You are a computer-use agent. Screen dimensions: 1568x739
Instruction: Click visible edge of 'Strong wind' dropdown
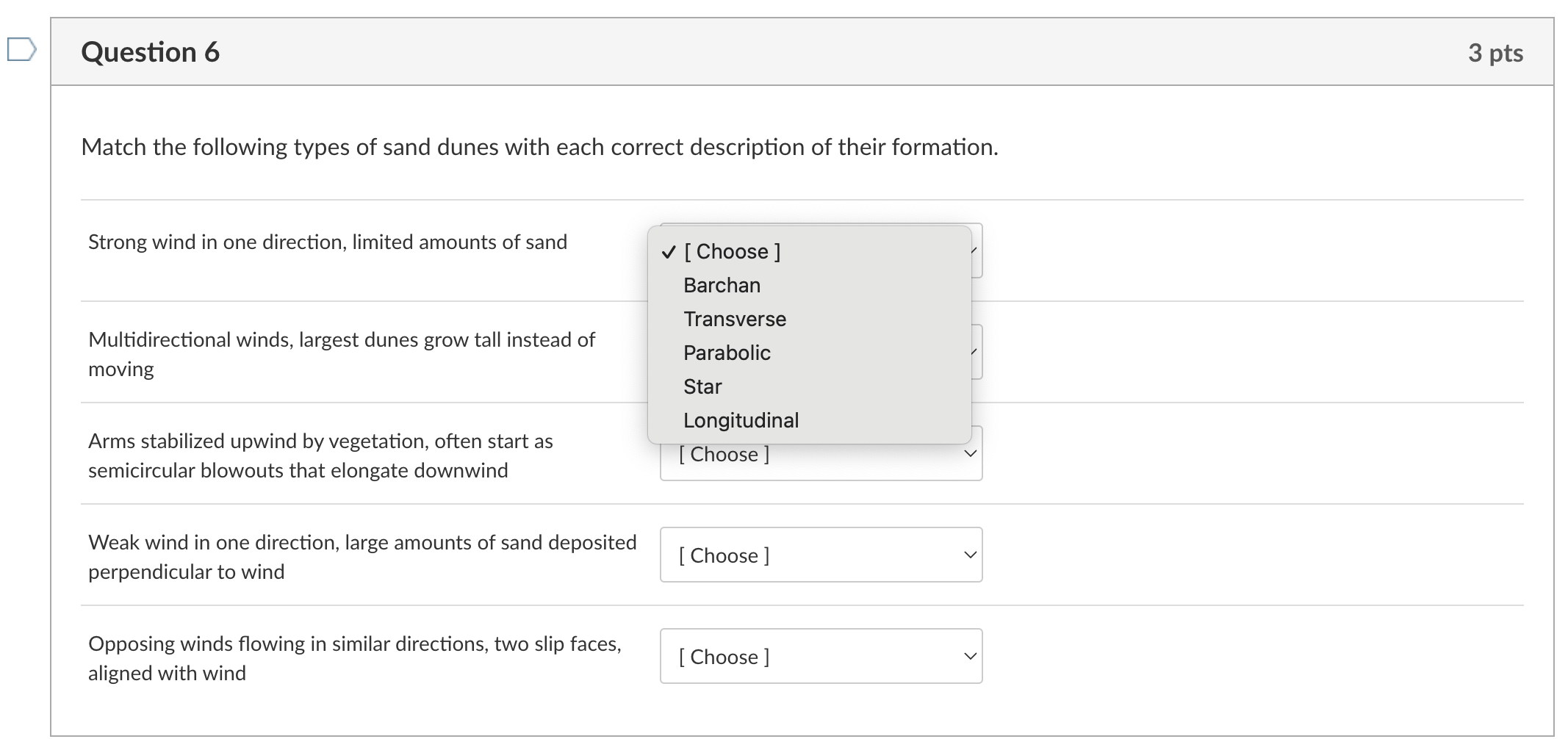point(977,250)
